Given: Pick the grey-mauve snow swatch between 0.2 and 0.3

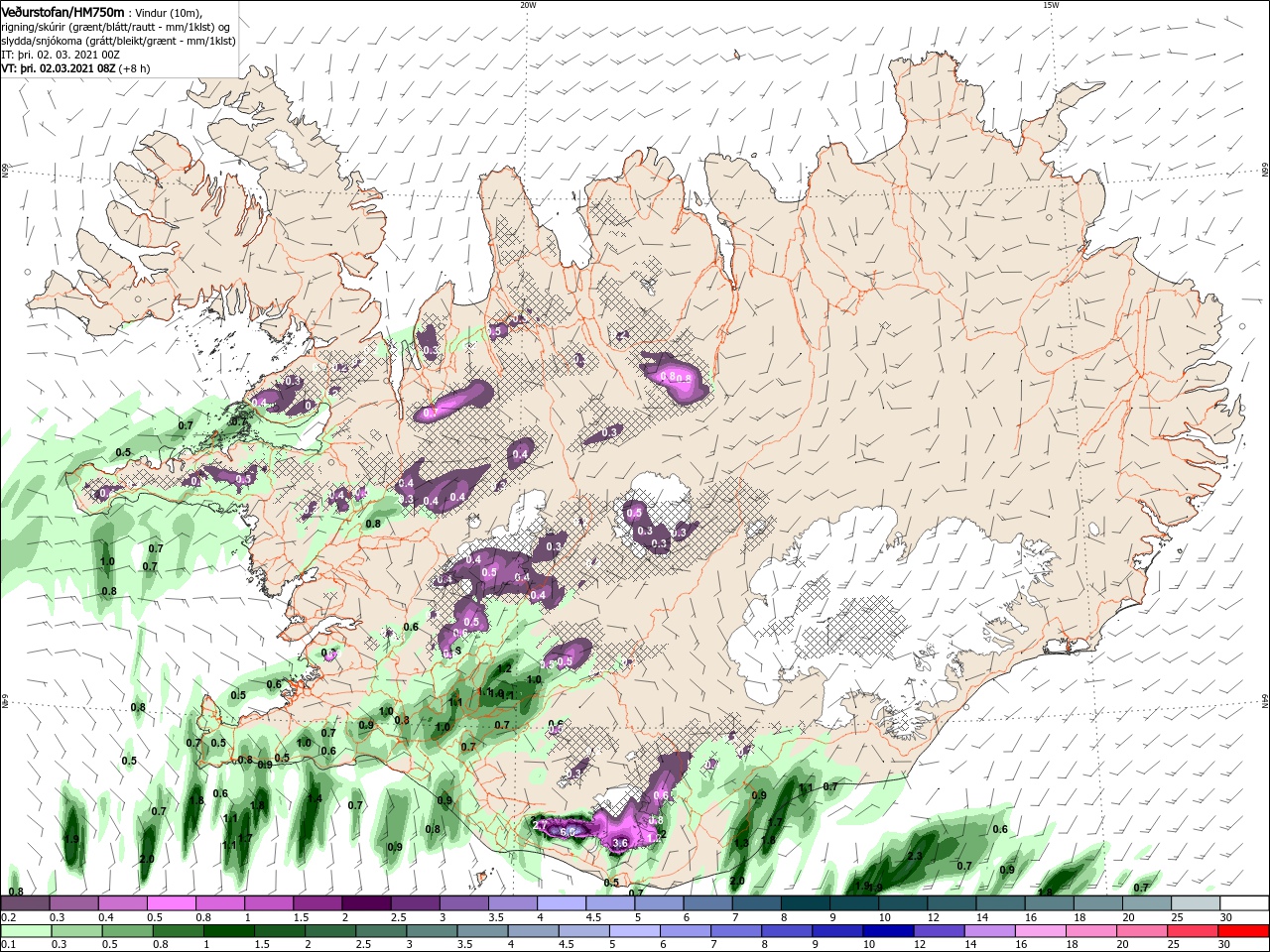Looking at the screenshot, I should pos(25,903).
